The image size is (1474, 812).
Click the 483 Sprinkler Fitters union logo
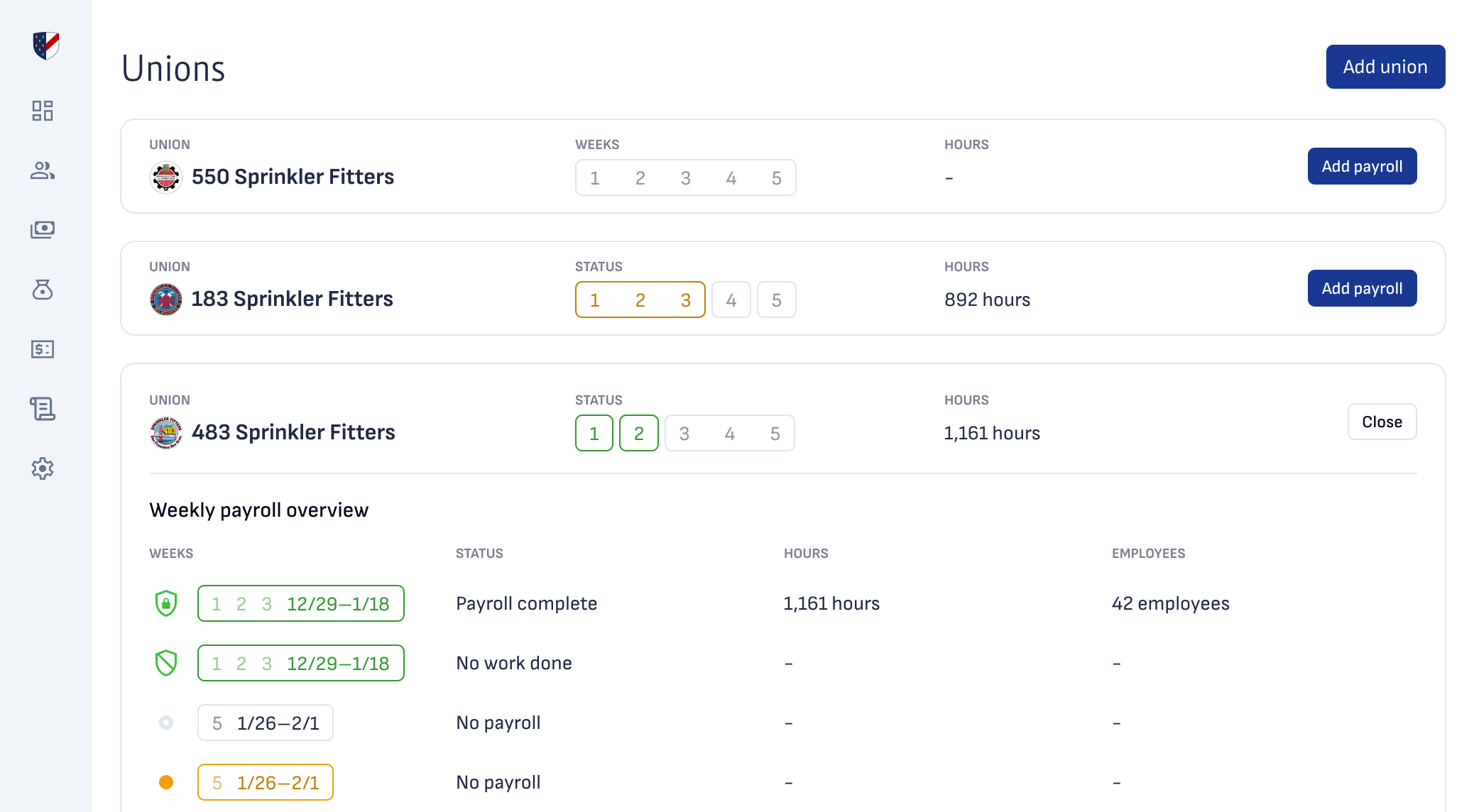point(166,433)
